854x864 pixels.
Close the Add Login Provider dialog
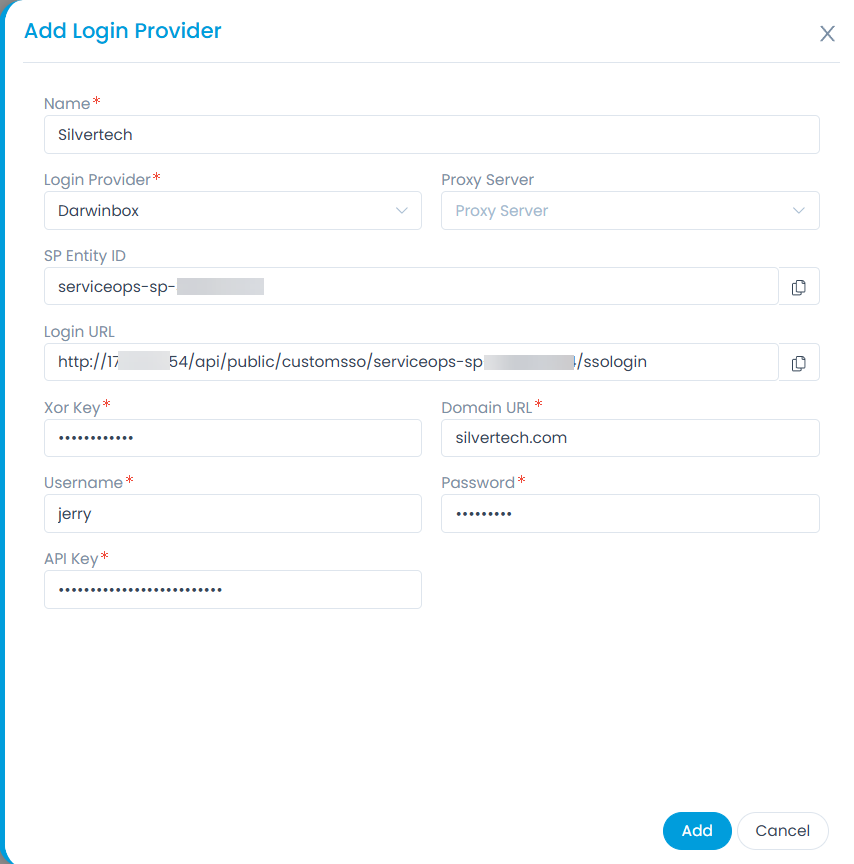[827, 34]
